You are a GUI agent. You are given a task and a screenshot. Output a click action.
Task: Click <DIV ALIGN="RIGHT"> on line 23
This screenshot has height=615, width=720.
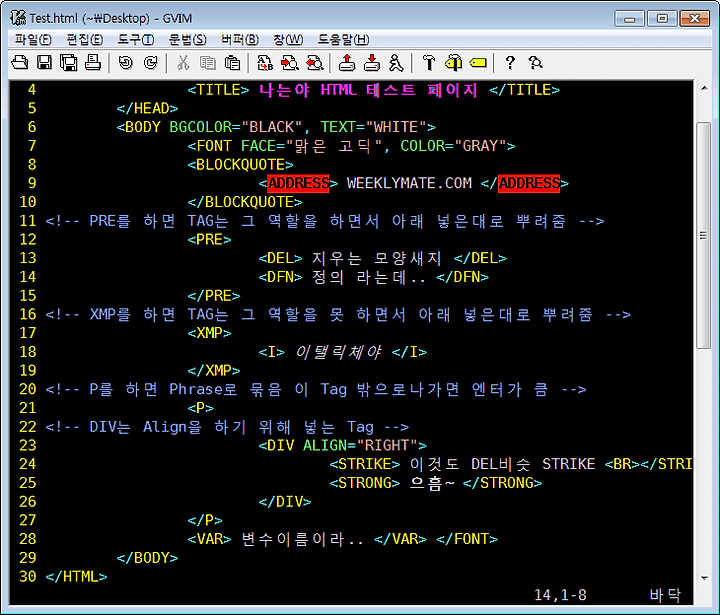click(343, 445)
